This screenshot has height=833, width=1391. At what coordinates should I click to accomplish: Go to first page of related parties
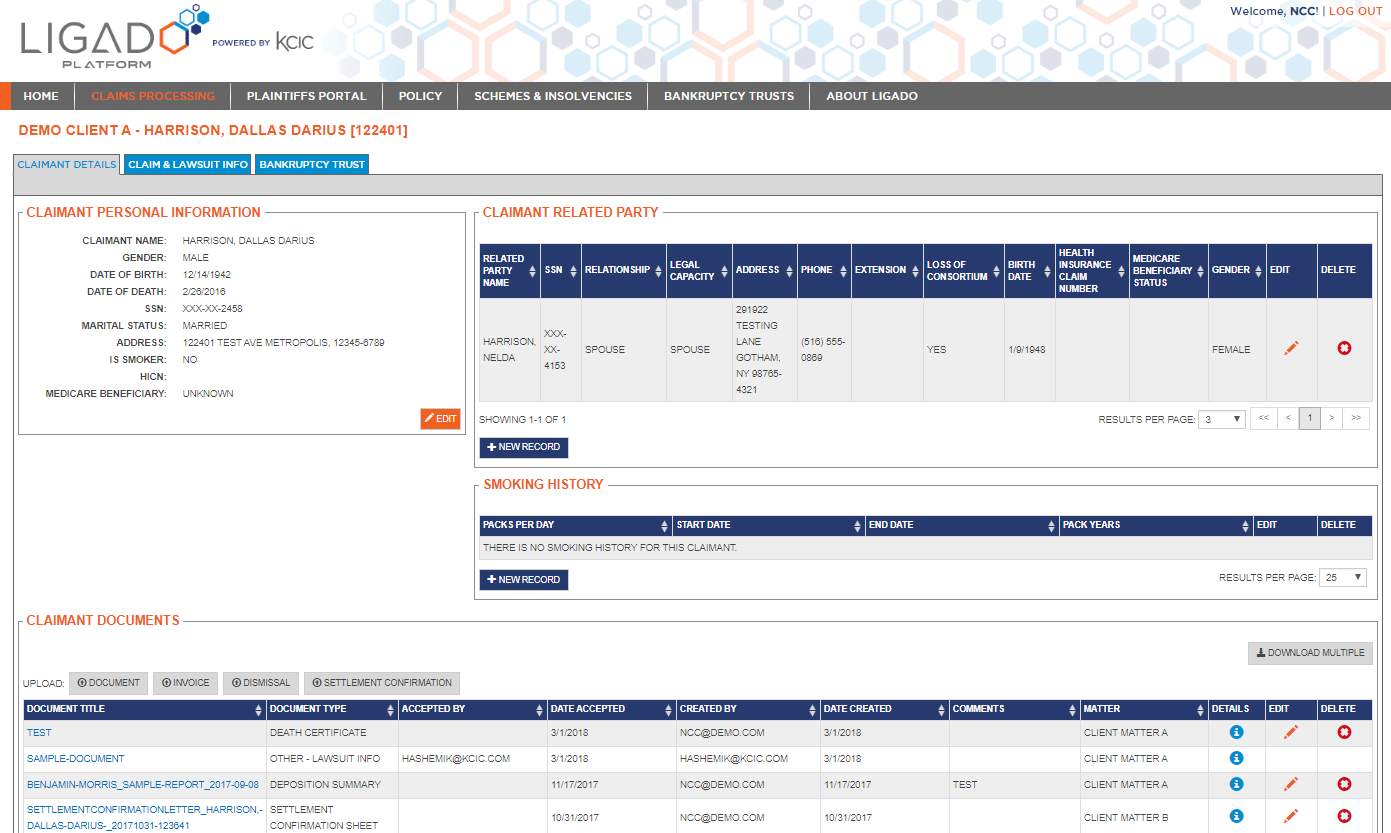1264,418
